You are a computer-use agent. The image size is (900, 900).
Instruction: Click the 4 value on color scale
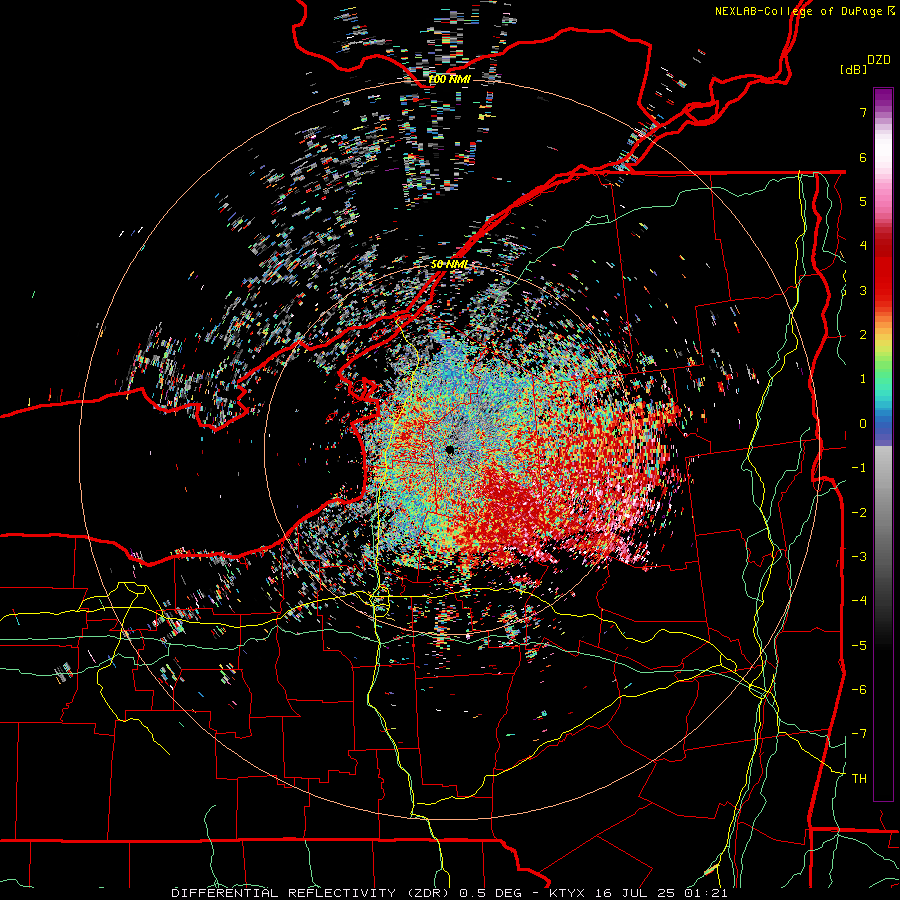click(863, 246)
